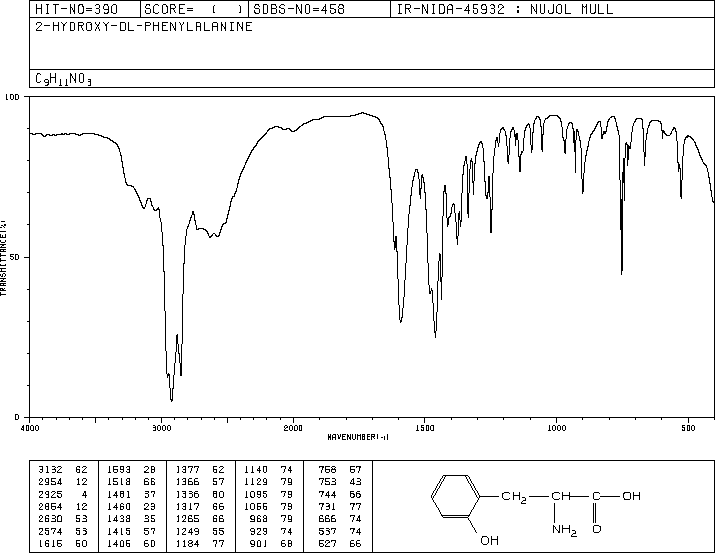
Task: Select peak table entry 731
Action: pos(327,506)
